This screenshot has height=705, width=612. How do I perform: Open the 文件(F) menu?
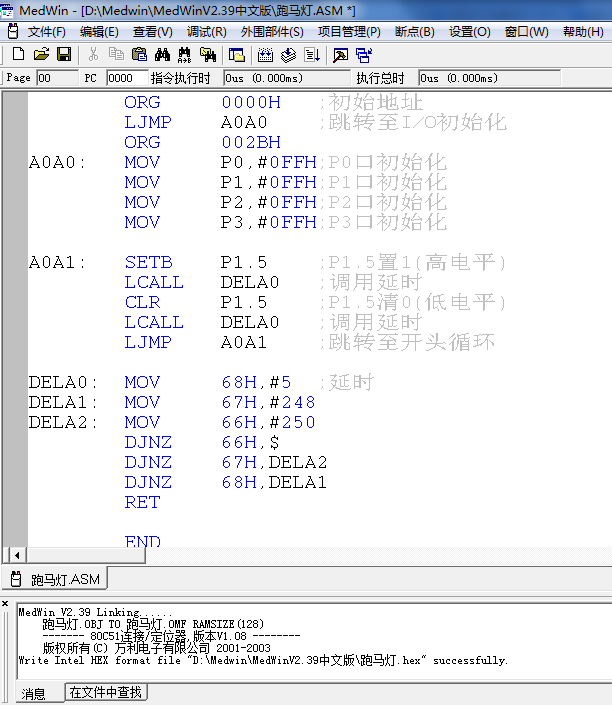tap(46, 32)
